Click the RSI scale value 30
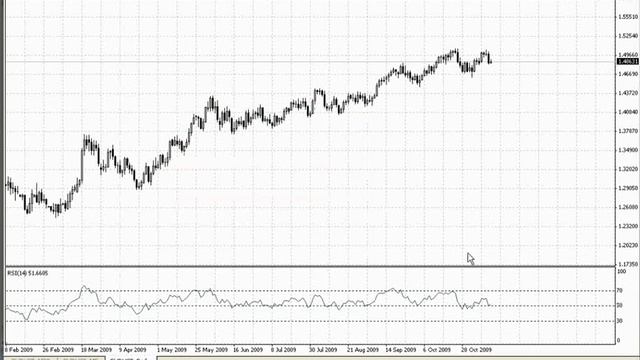This screenshot has height=360, width=640. pos(620,321)
